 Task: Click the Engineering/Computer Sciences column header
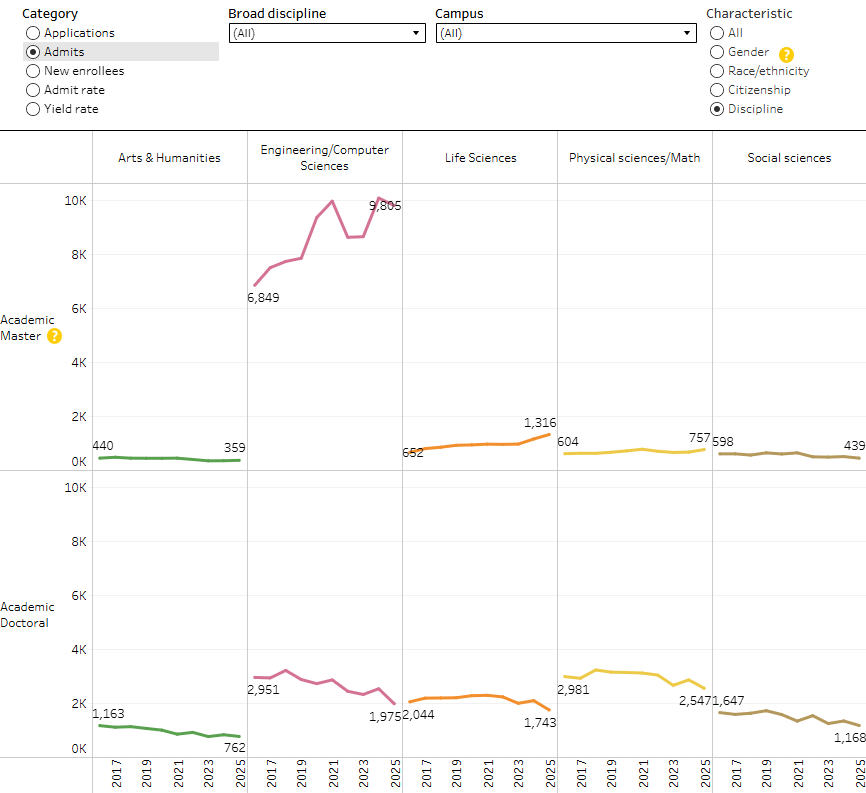point(325,157)
